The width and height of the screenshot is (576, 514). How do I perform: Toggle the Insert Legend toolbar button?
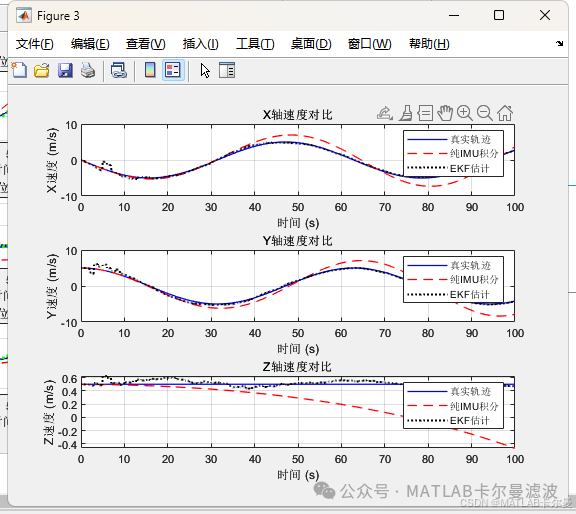click(173, 70)
